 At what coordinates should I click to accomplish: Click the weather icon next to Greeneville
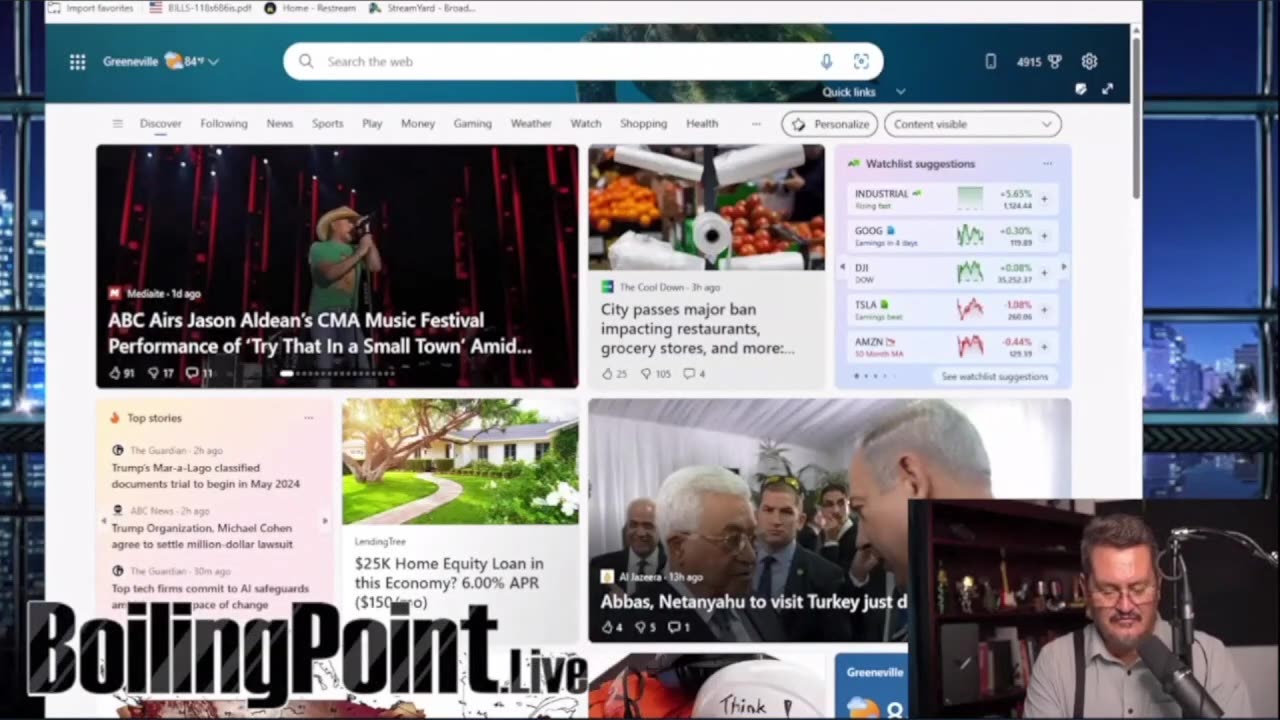coord(172,60)
